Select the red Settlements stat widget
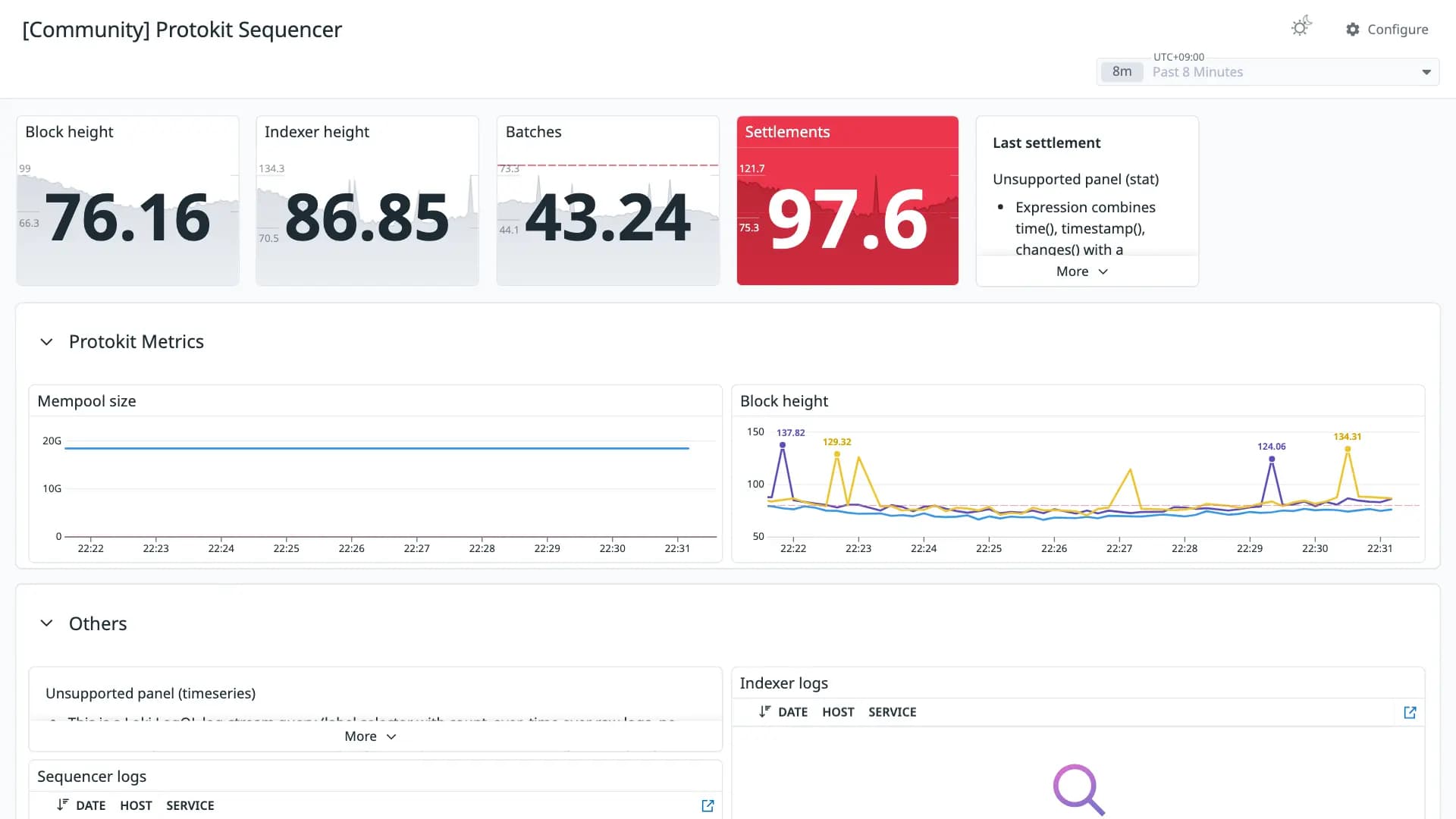 point(847,201)
